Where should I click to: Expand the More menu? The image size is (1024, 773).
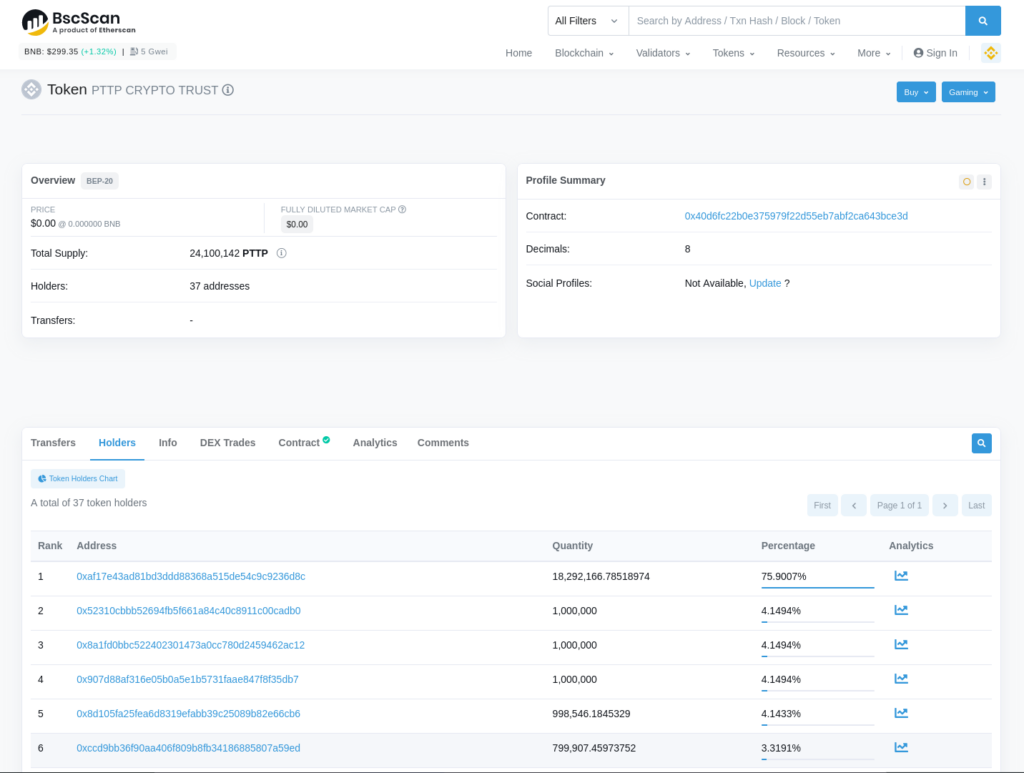click(x=874, y=53)
